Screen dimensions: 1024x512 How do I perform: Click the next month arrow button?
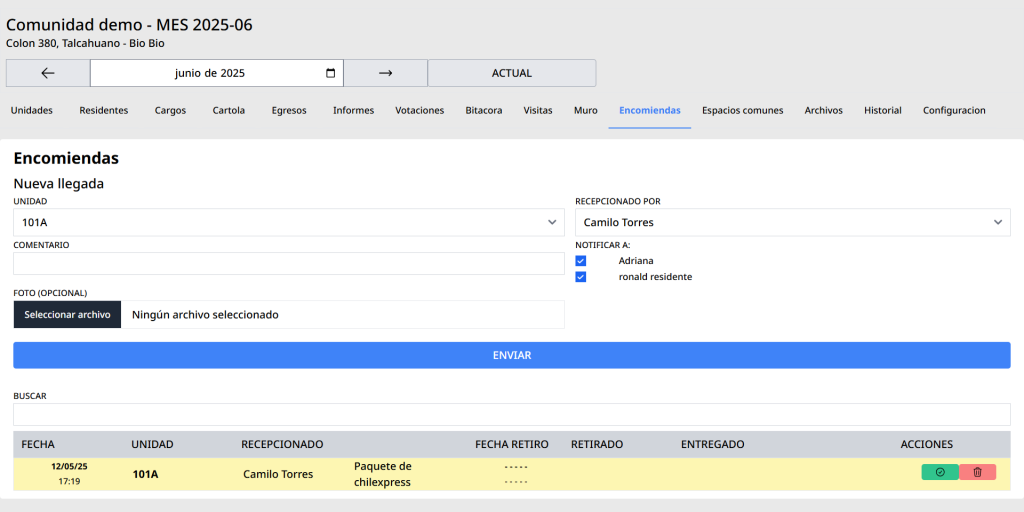385,73
